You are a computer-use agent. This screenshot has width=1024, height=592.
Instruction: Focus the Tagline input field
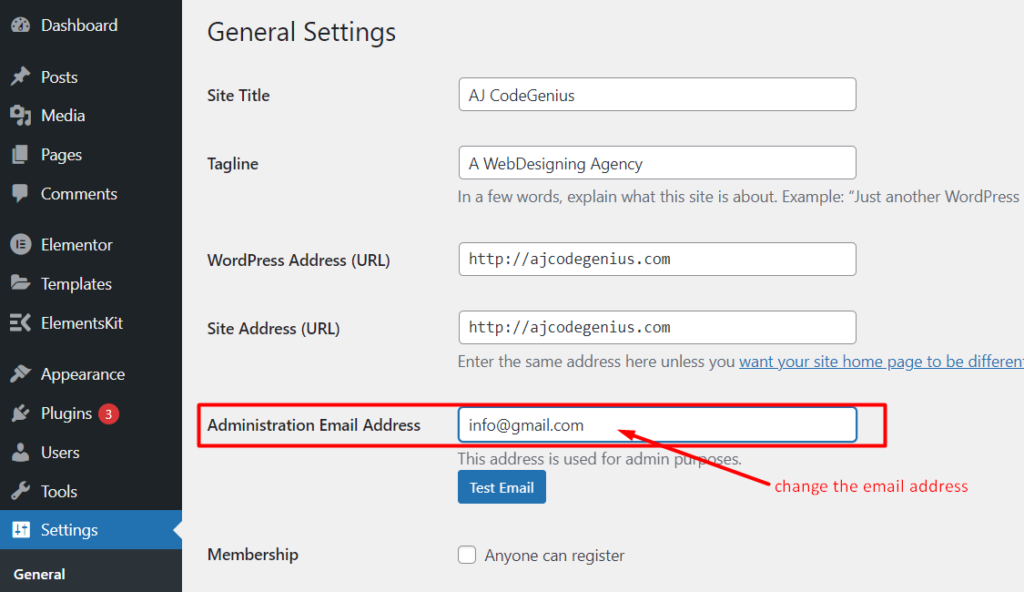tap(657, 163)
